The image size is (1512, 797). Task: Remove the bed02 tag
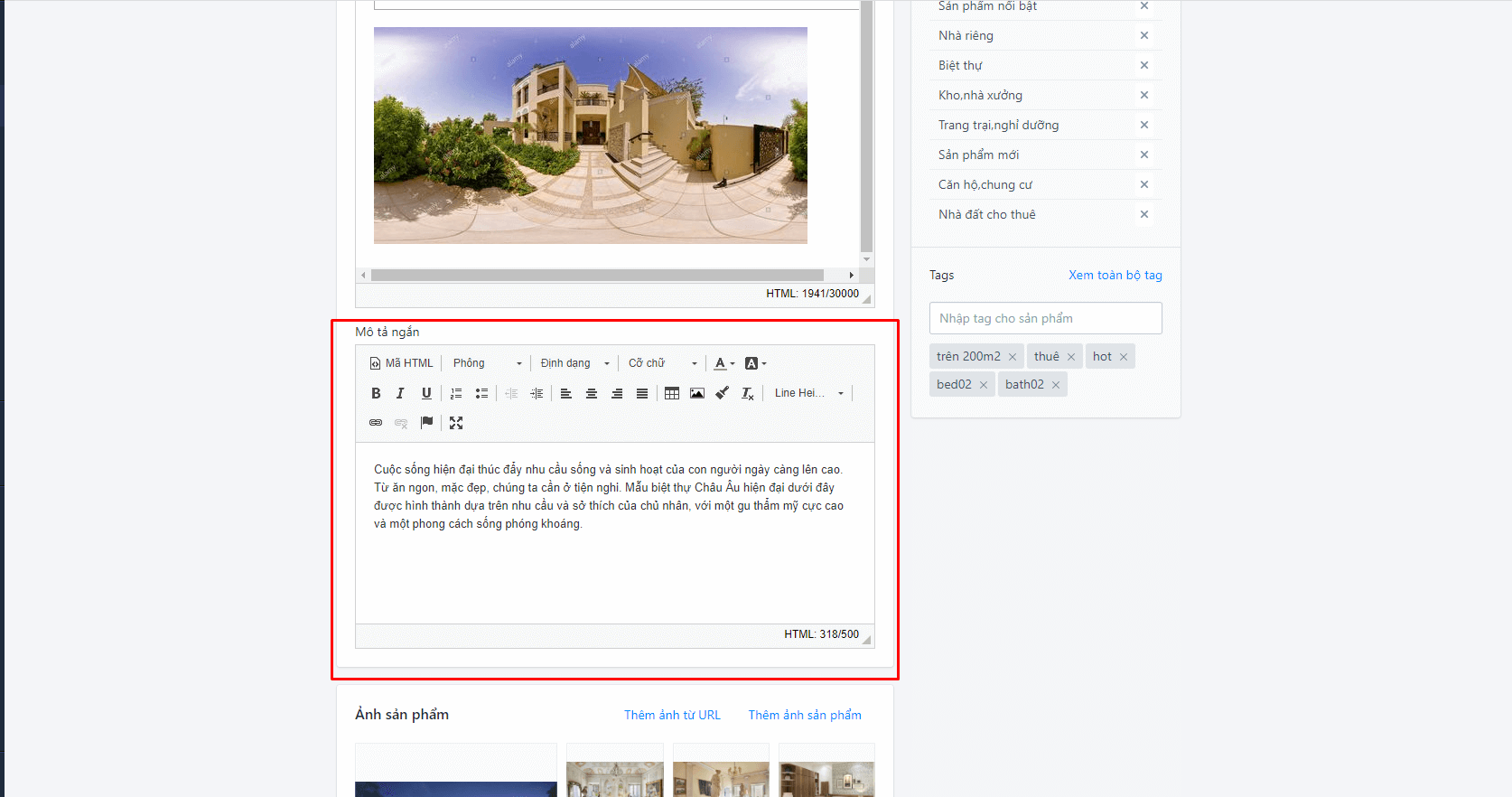click(x=984, y=385)
